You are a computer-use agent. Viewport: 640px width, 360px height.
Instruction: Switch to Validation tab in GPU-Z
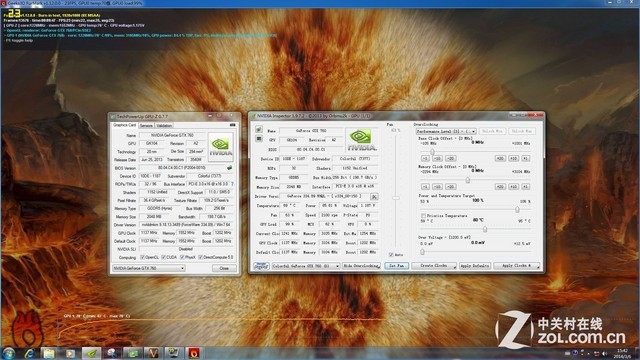tap(164, 125)
